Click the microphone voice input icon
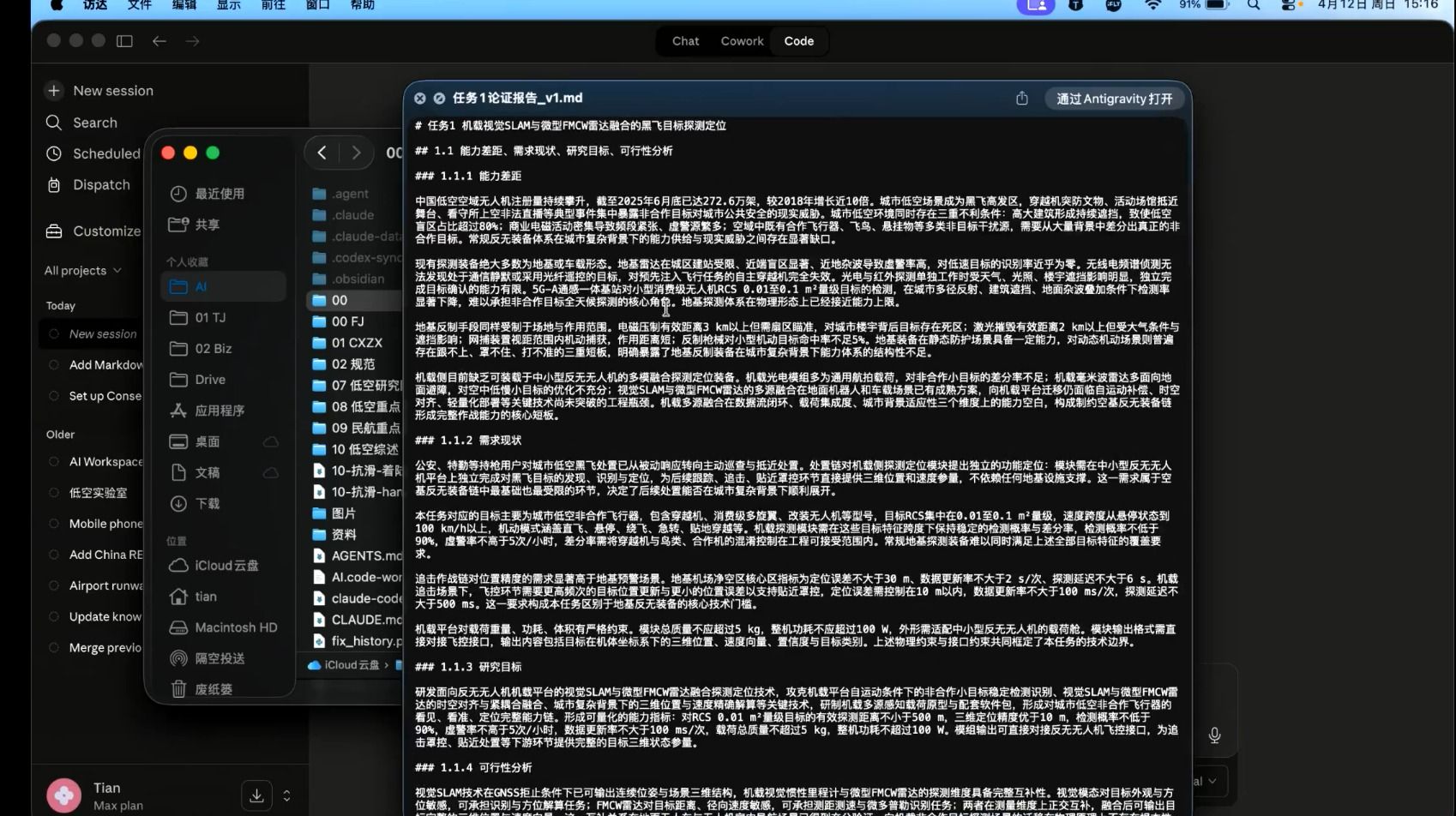The image size is (1456, 816). point(1214,735)
